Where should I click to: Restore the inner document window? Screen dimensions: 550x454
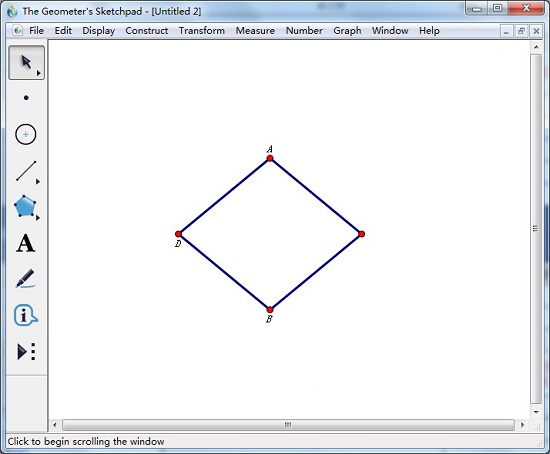(x=521, y=31)
